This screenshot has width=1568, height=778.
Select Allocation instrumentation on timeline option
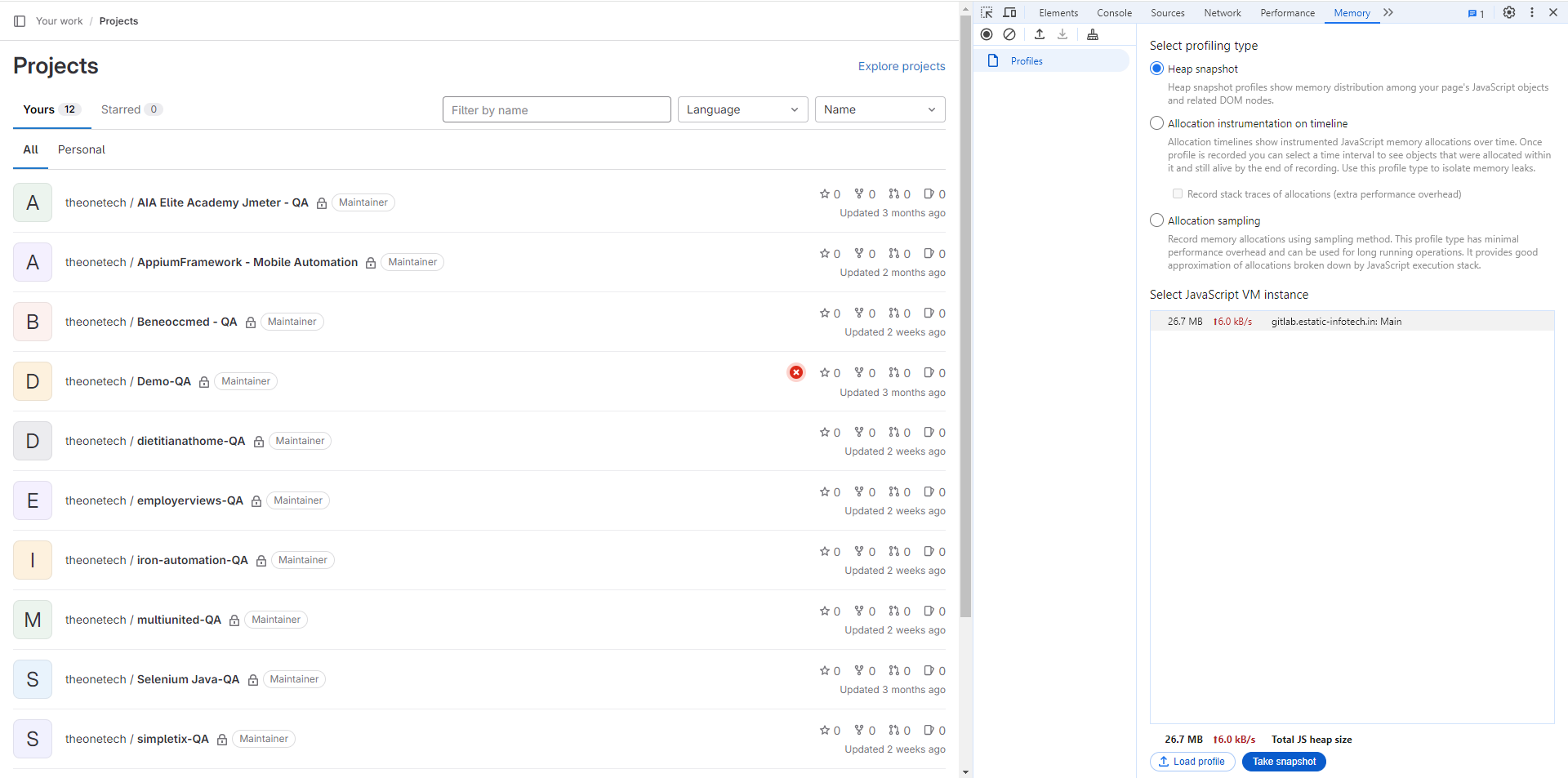coord(1156,123)
